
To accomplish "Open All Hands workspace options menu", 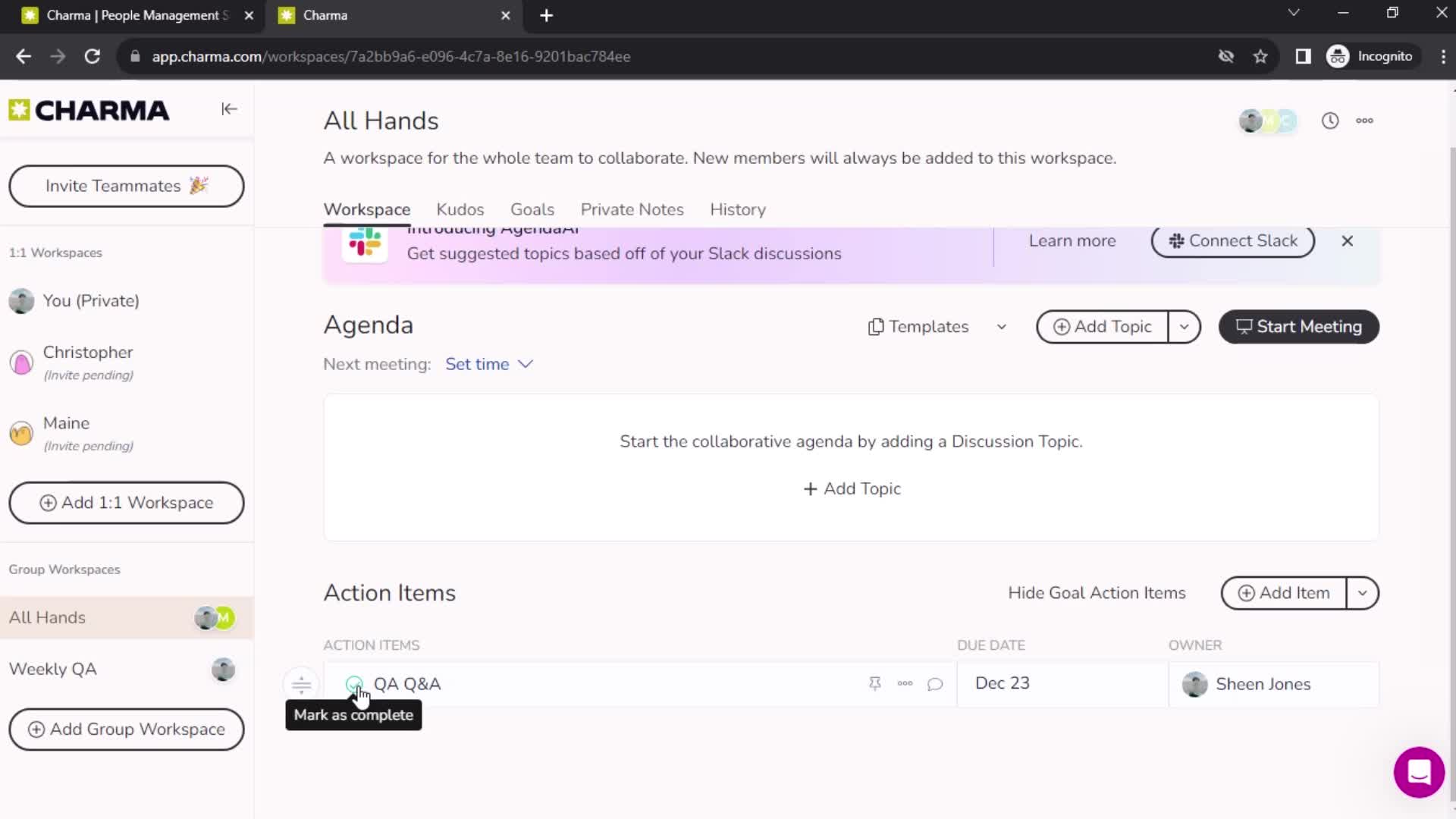I will click(1364, 121).
